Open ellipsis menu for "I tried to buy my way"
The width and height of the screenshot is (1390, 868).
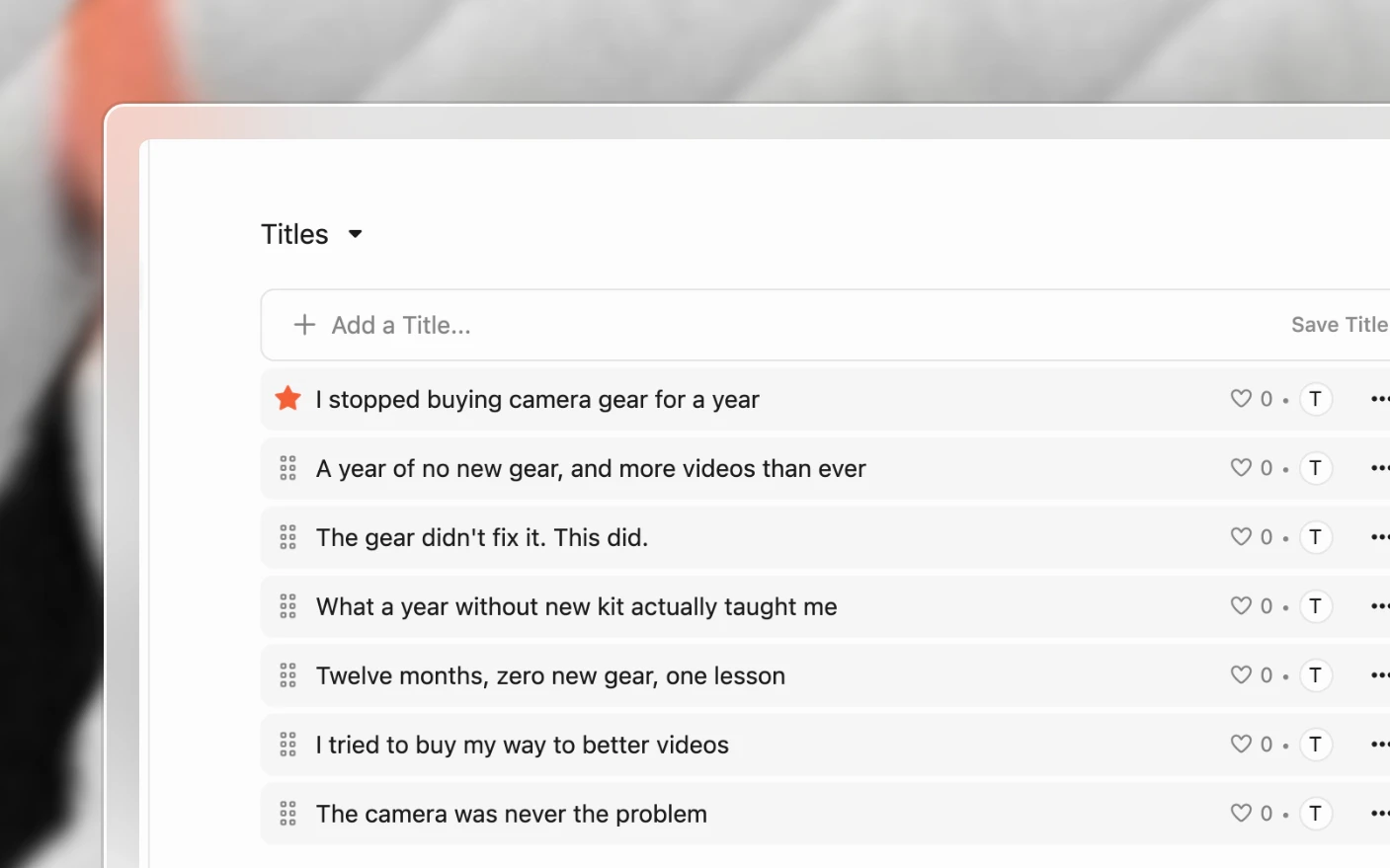pyautogui.click(x=1380, y=745)
